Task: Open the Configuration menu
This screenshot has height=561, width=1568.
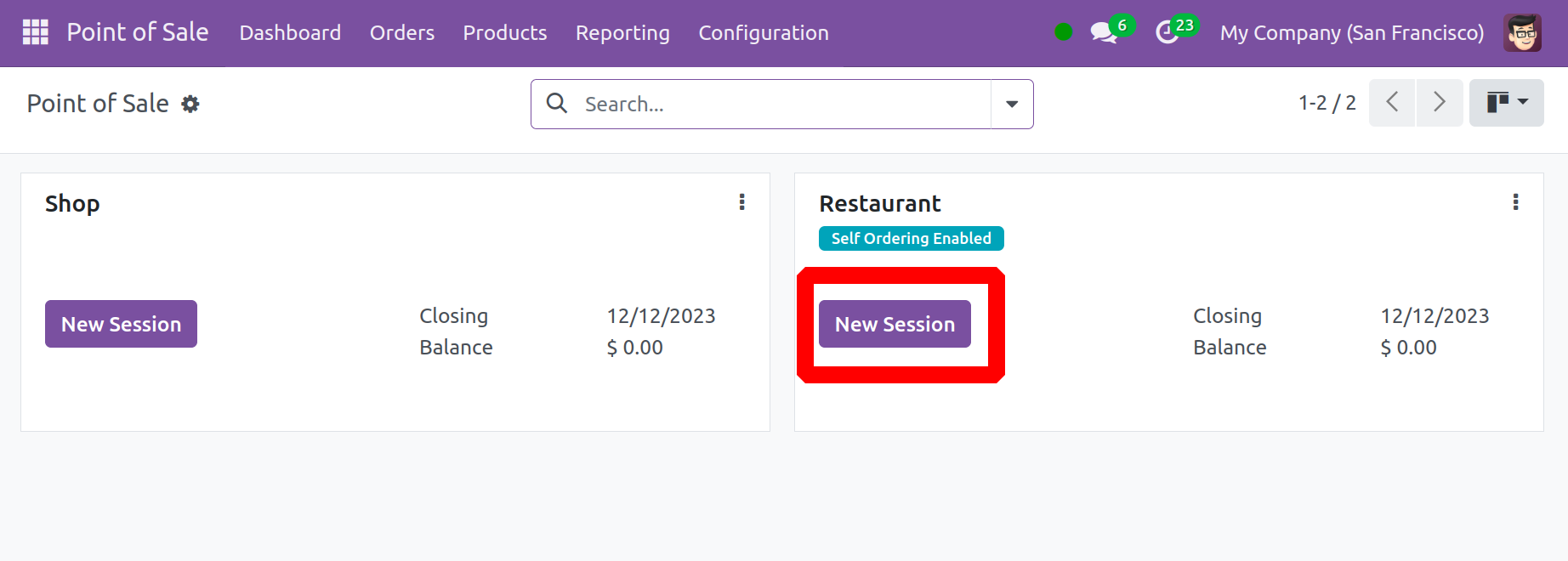Action: (763, 33)
